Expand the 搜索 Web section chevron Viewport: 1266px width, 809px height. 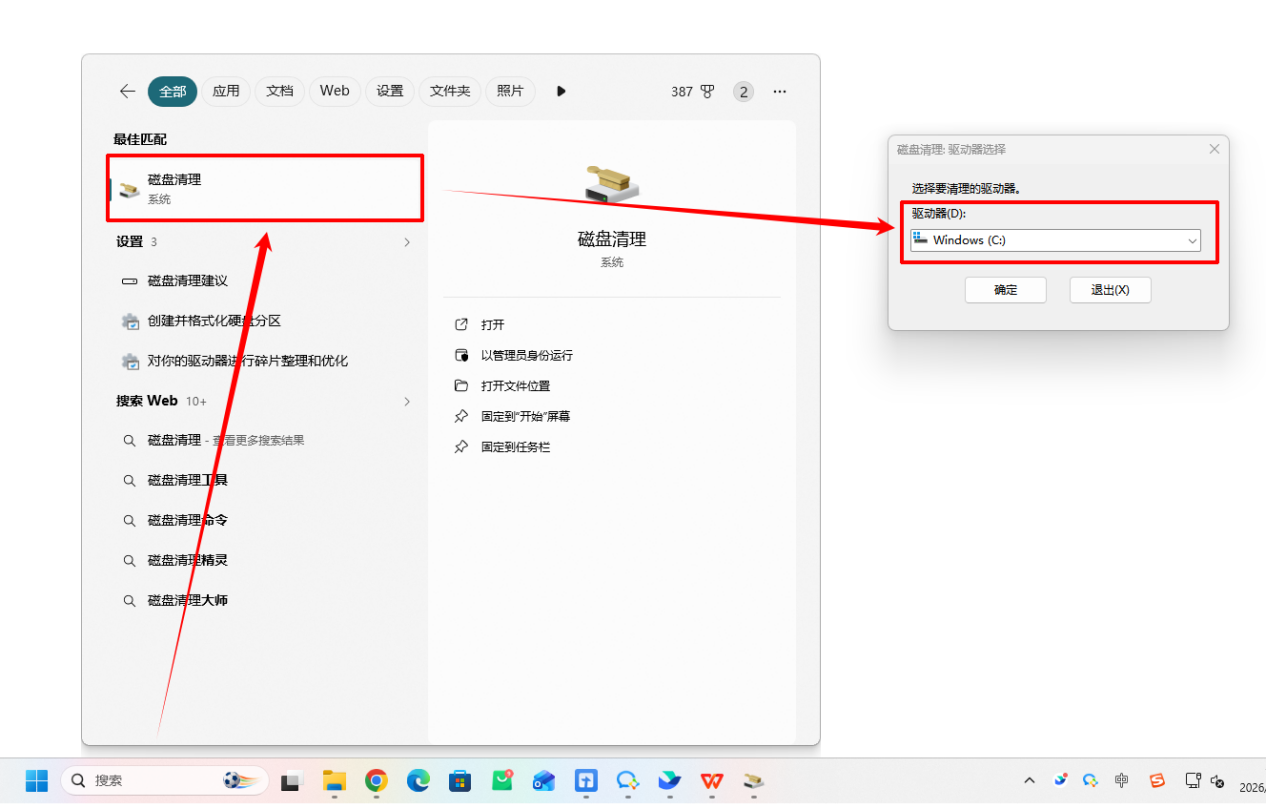tap(407, 401)
